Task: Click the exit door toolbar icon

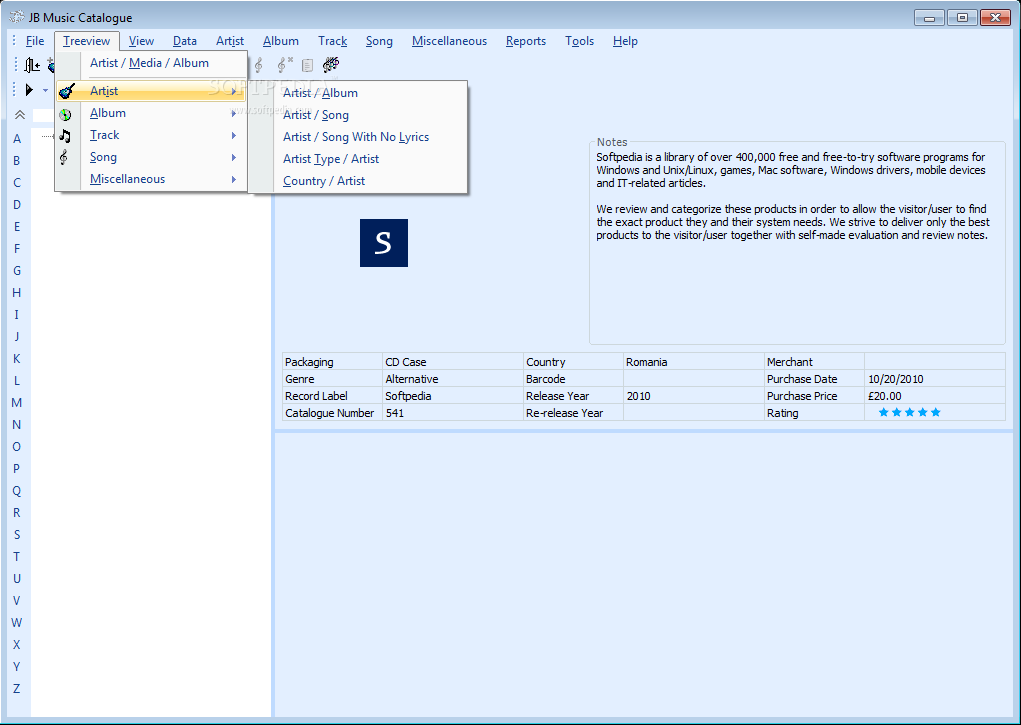Action: (32, 64)
